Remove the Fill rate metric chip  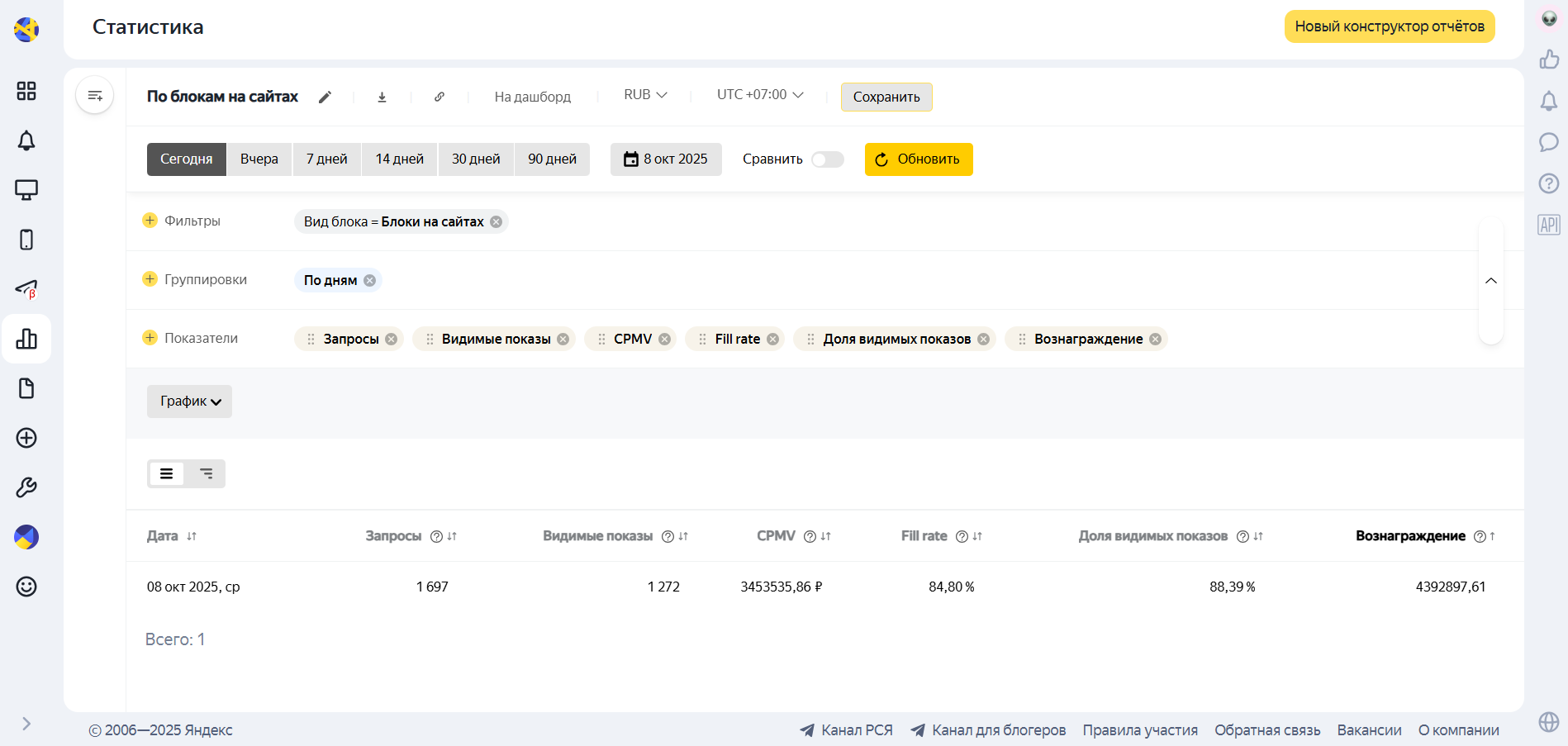[x=772, y=339]
